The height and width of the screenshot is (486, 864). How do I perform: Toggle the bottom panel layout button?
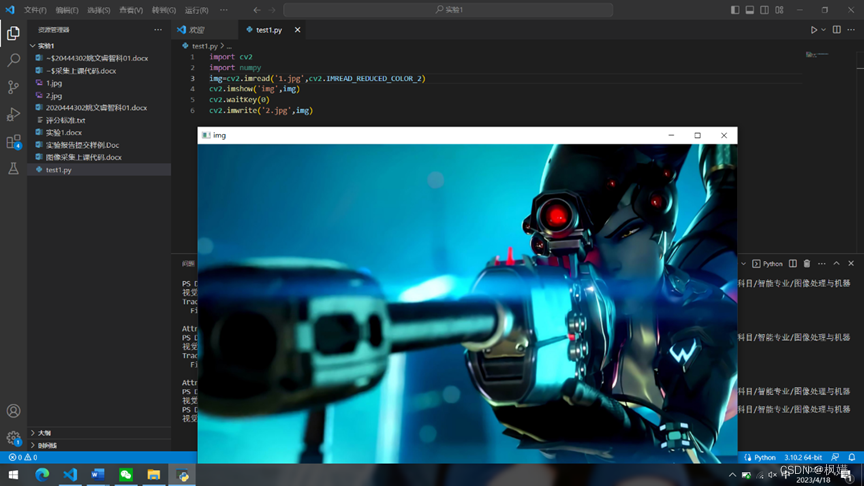[750, 10]
